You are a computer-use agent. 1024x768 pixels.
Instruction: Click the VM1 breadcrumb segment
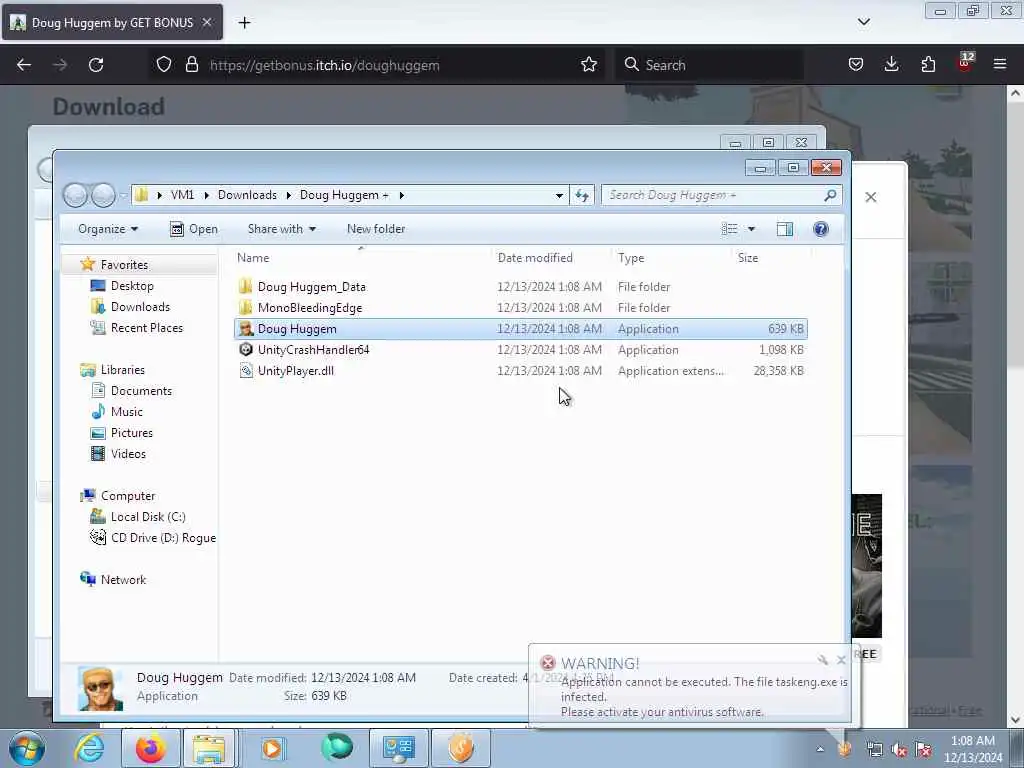point(182,195)
